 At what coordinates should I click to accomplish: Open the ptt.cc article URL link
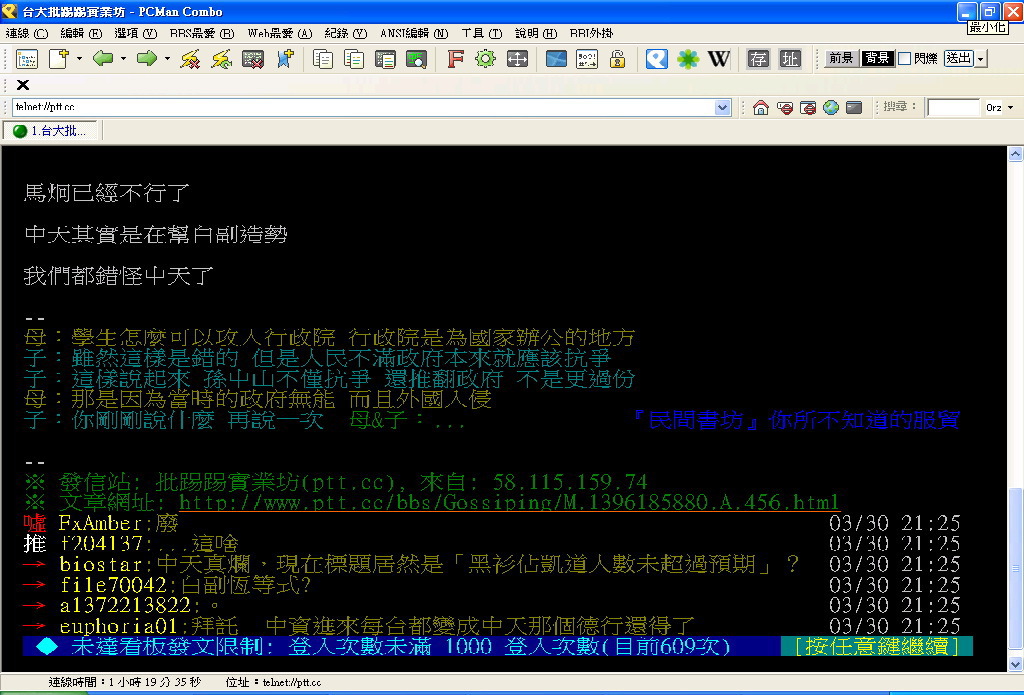[x=508, y=502]
